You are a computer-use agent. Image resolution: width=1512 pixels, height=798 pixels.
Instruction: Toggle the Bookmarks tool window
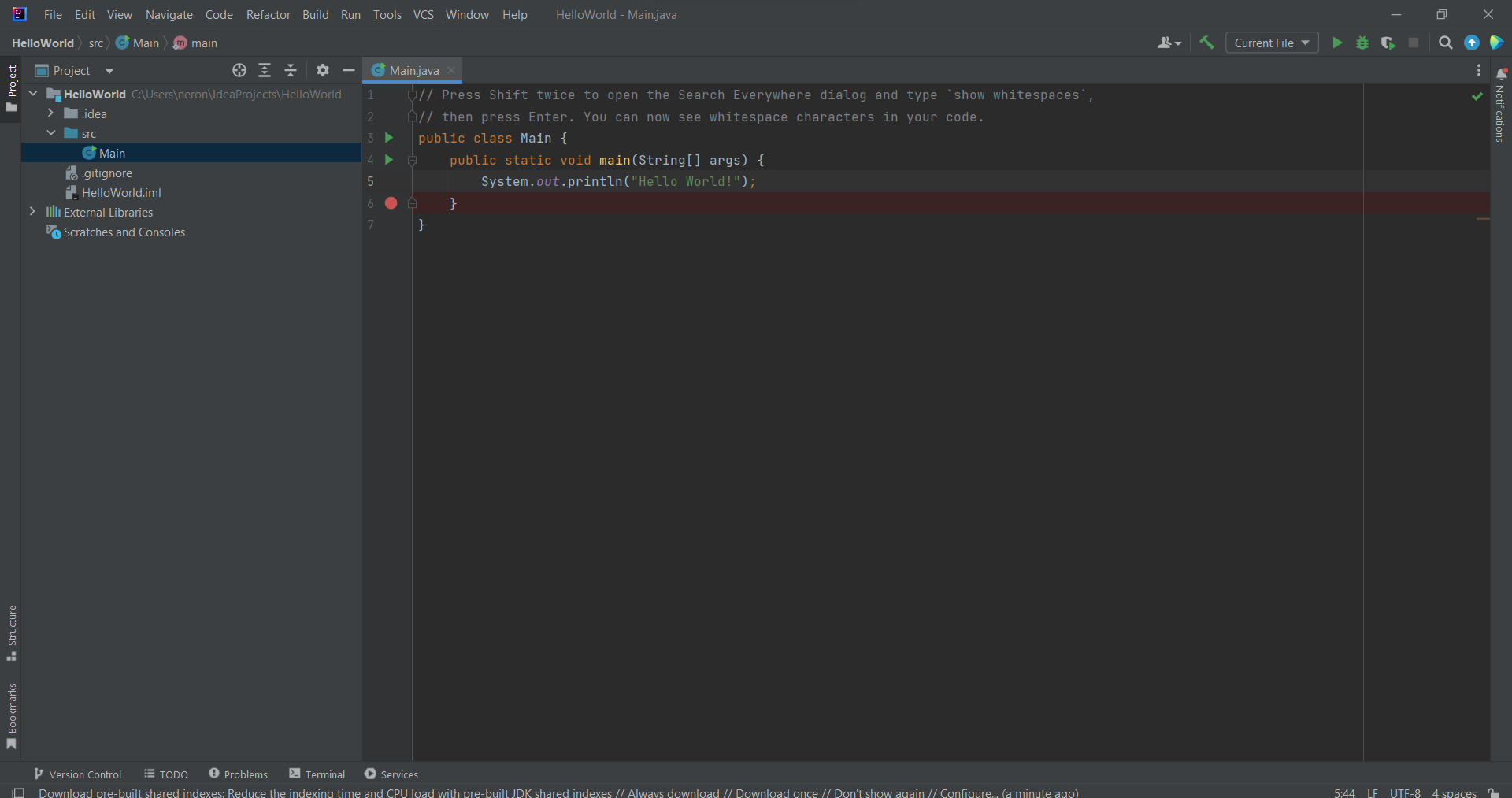(12, 714)
